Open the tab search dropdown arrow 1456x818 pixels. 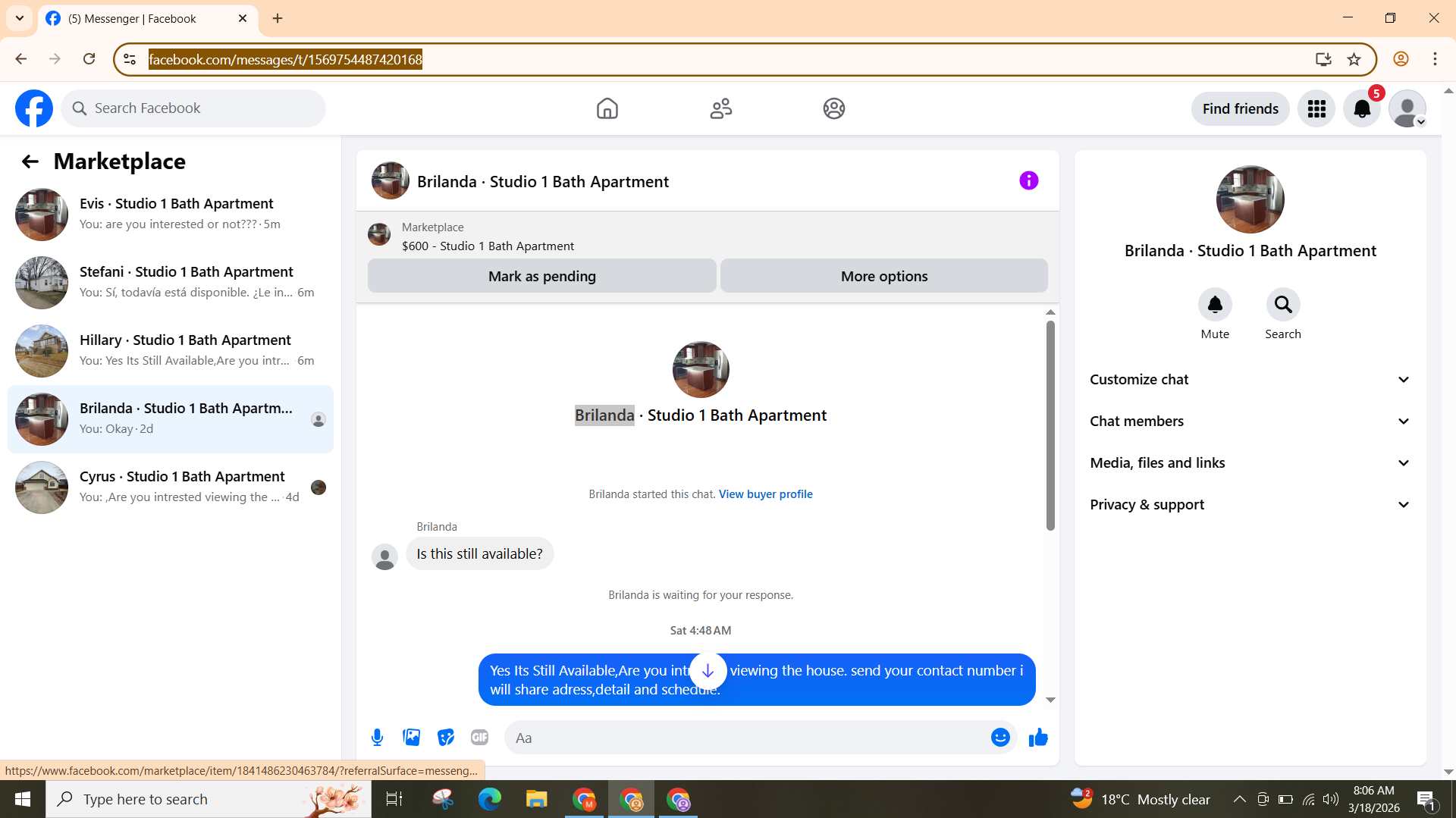pyautogui.click(x=20, y=18)
